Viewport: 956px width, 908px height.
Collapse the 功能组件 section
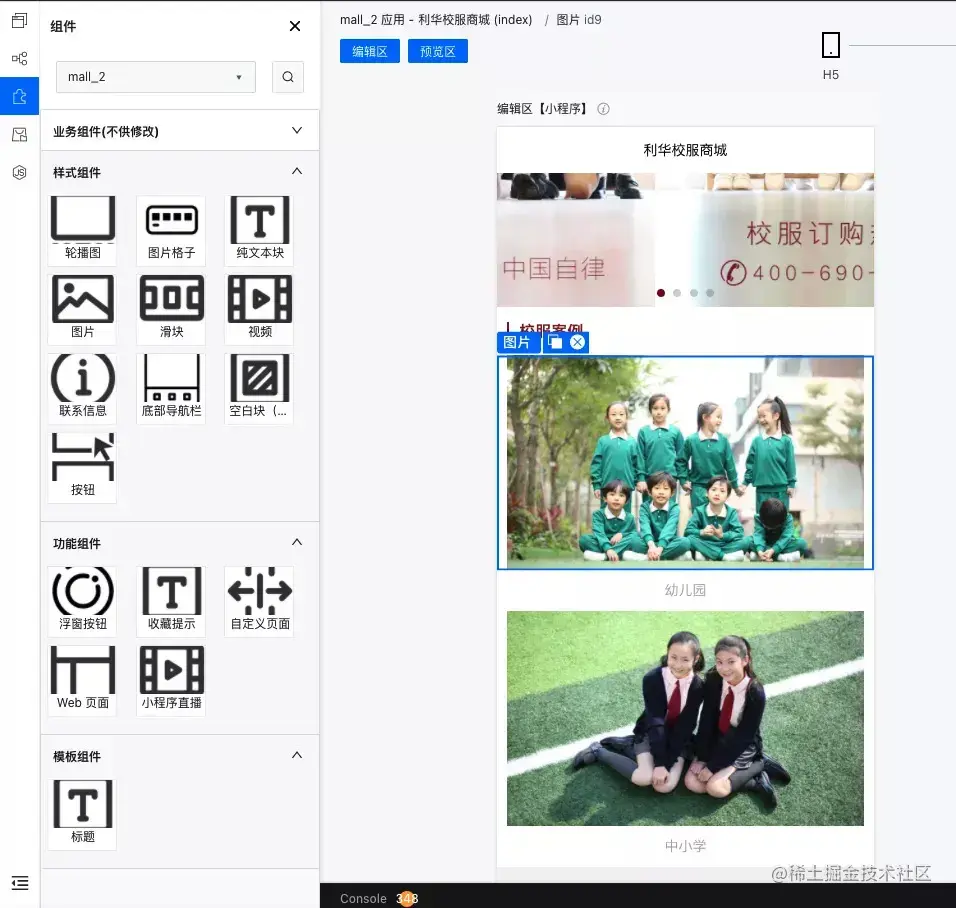pyautogui.click(x=297, y=542)
